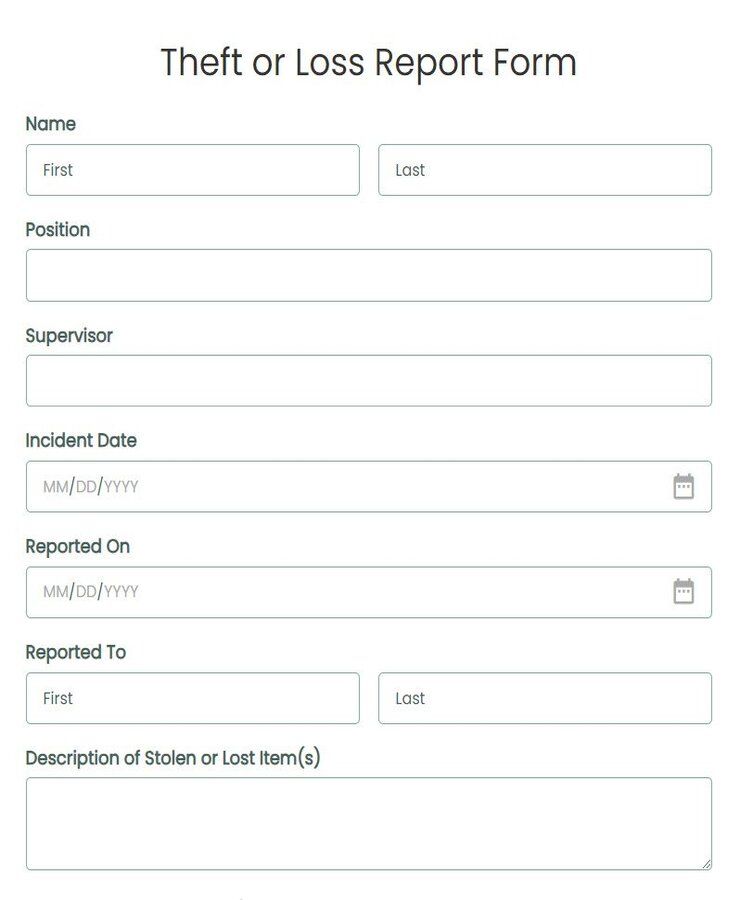The width and height of the screenshot is (740, 900).
Task: Click inside the Position field
Action: (368, 275)
